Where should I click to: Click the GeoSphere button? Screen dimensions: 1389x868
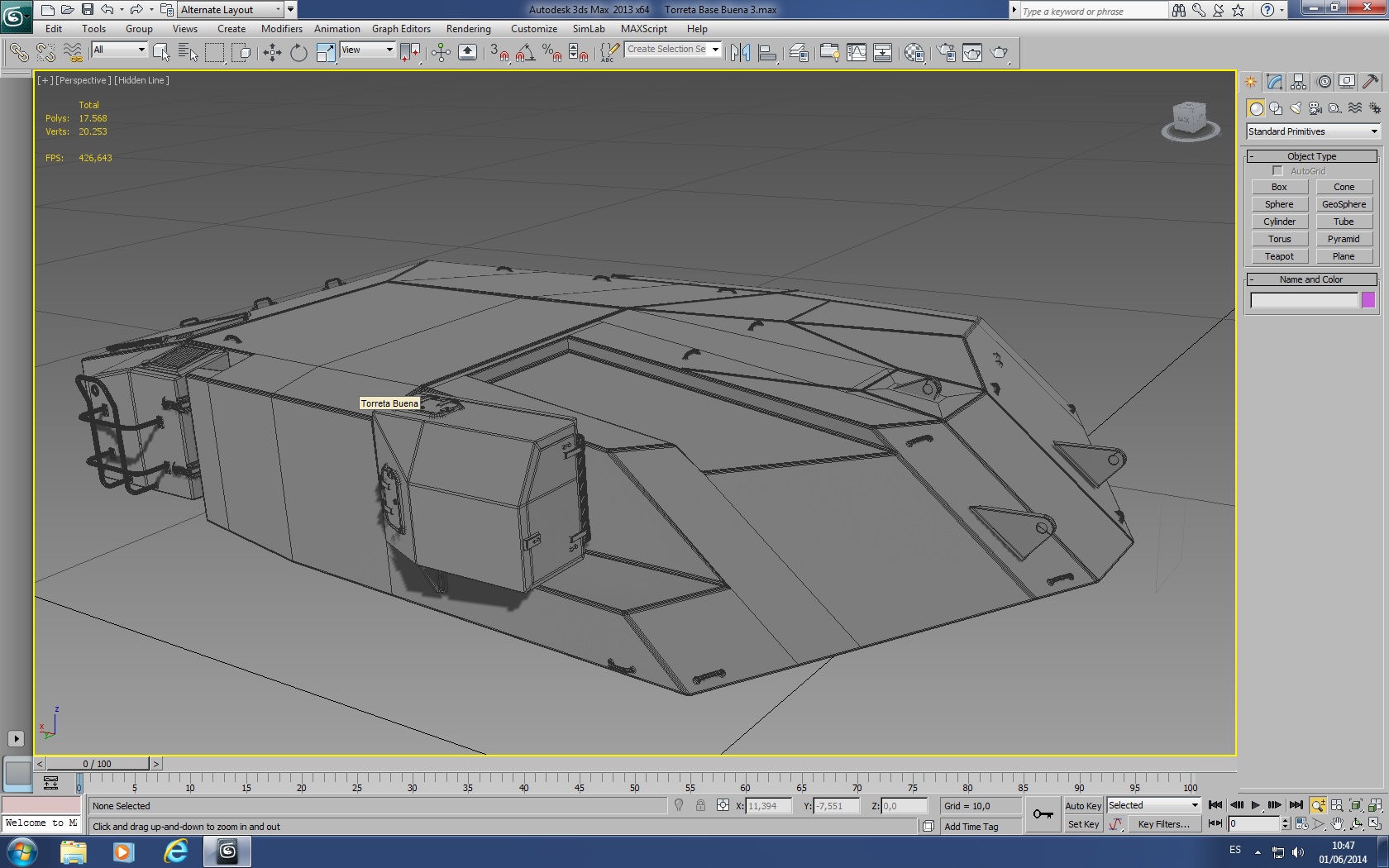coord(1344,204)
